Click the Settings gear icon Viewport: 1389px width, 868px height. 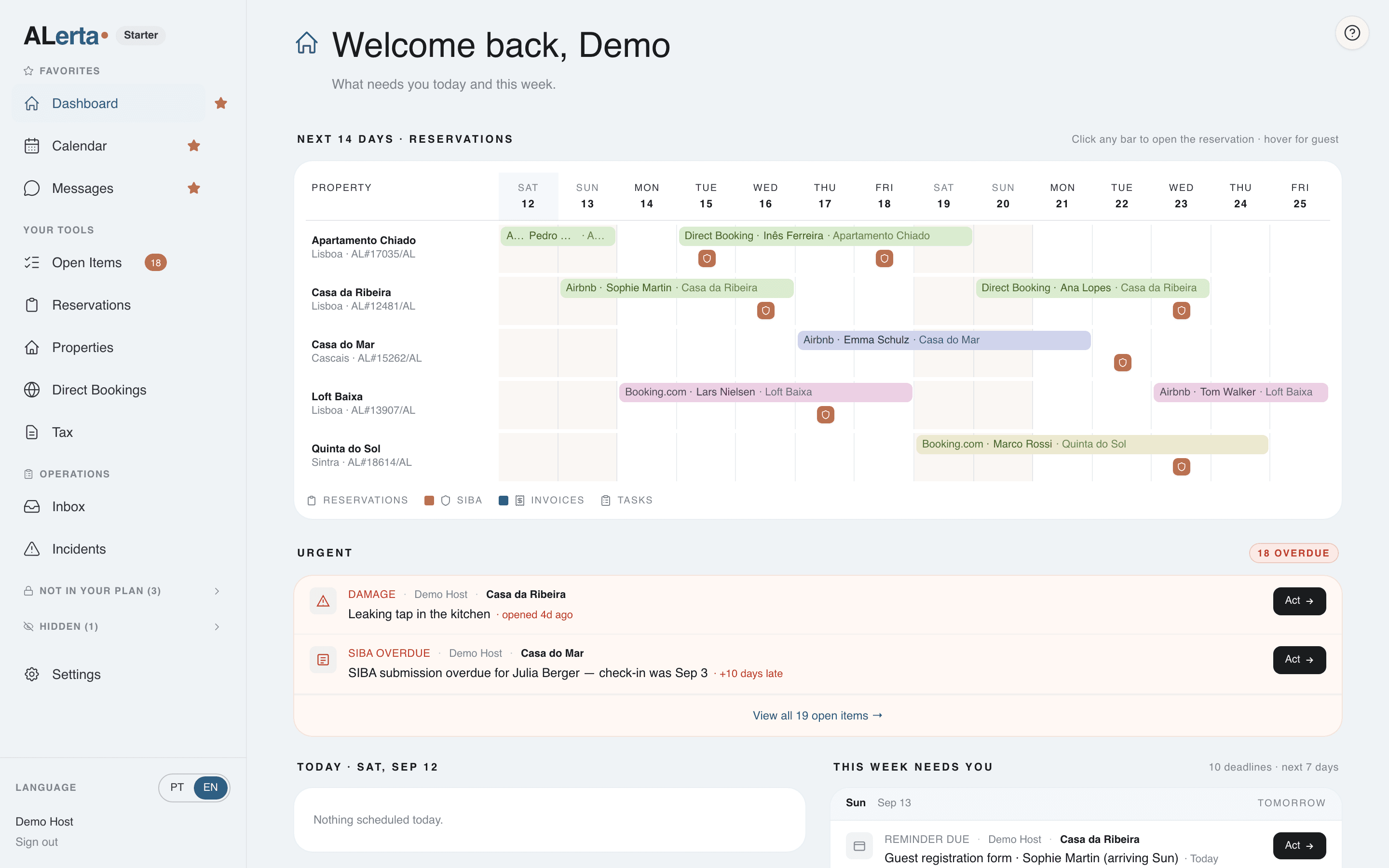point(32,674)
